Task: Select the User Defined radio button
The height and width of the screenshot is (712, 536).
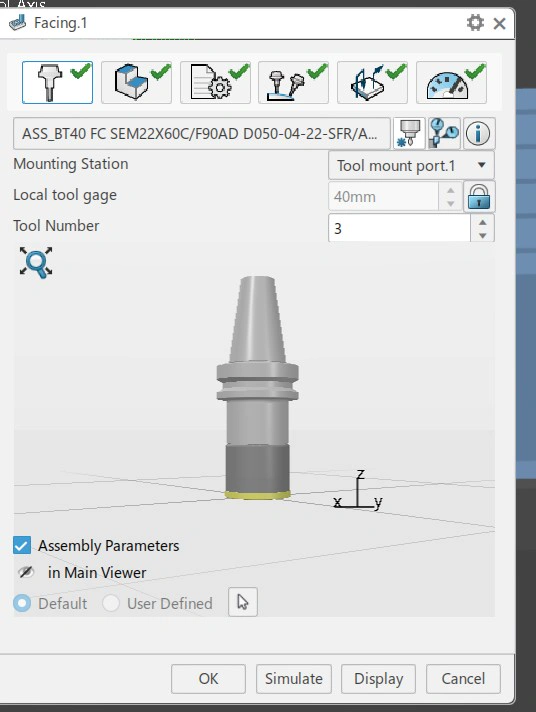Action: 111,603
